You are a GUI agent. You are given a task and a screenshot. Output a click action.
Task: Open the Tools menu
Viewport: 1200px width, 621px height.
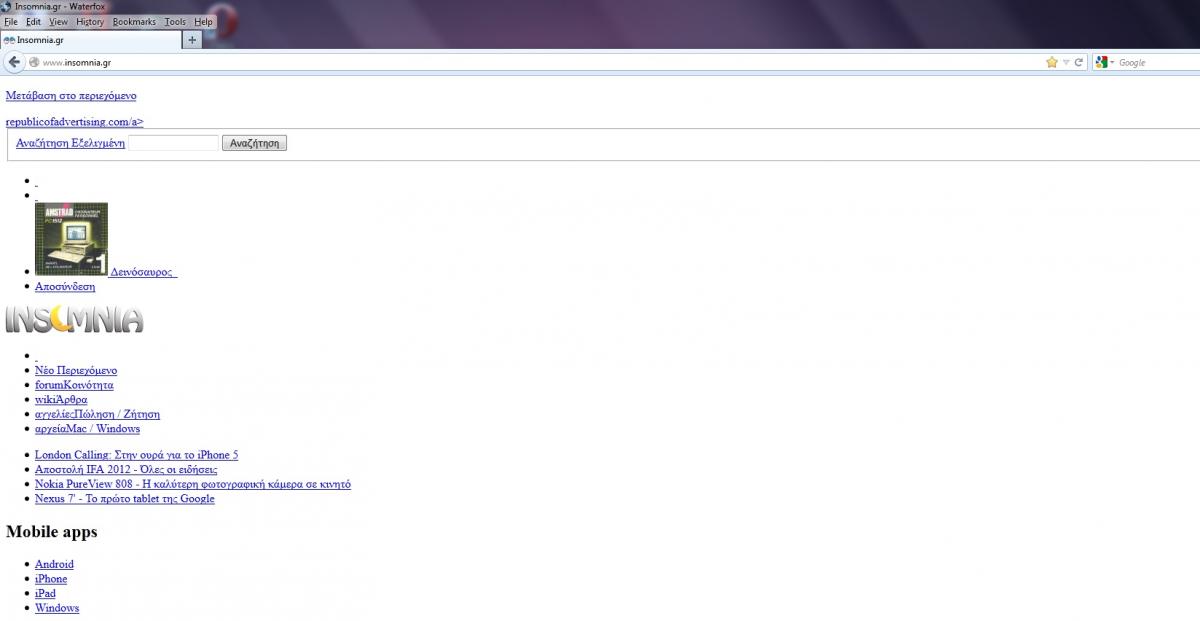pyautogui.click(x=175, y=21)
